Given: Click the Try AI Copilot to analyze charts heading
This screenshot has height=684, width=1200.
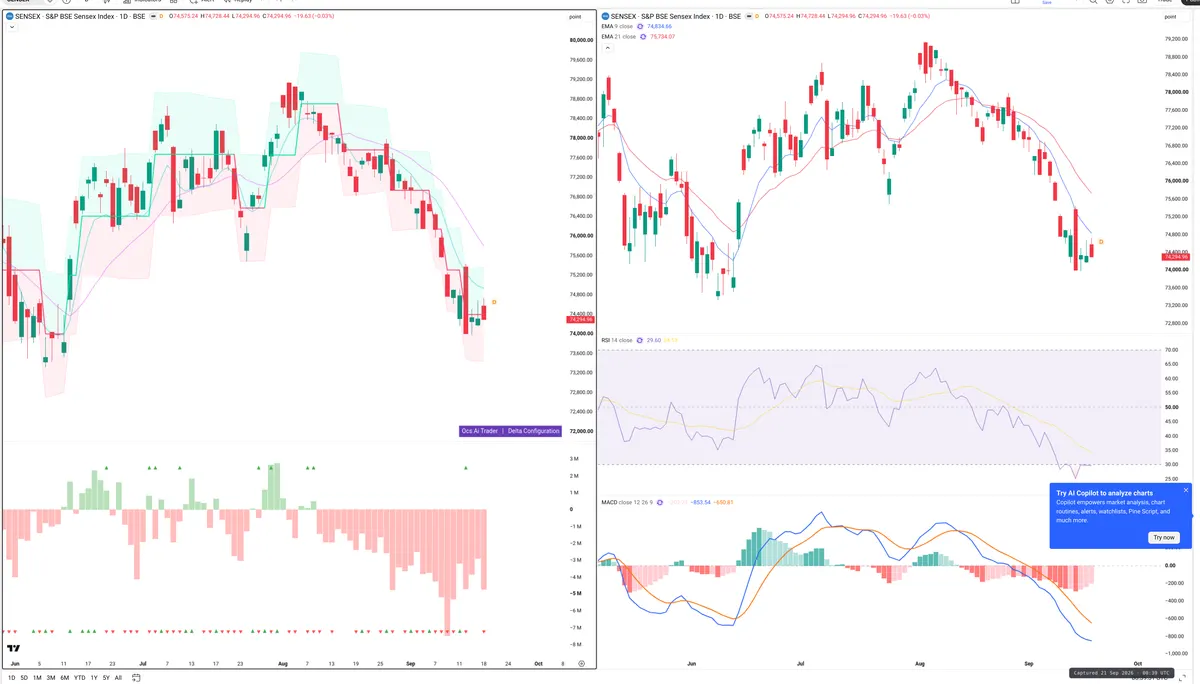Looking at the screenshot, I should [x=1104, y=493].
